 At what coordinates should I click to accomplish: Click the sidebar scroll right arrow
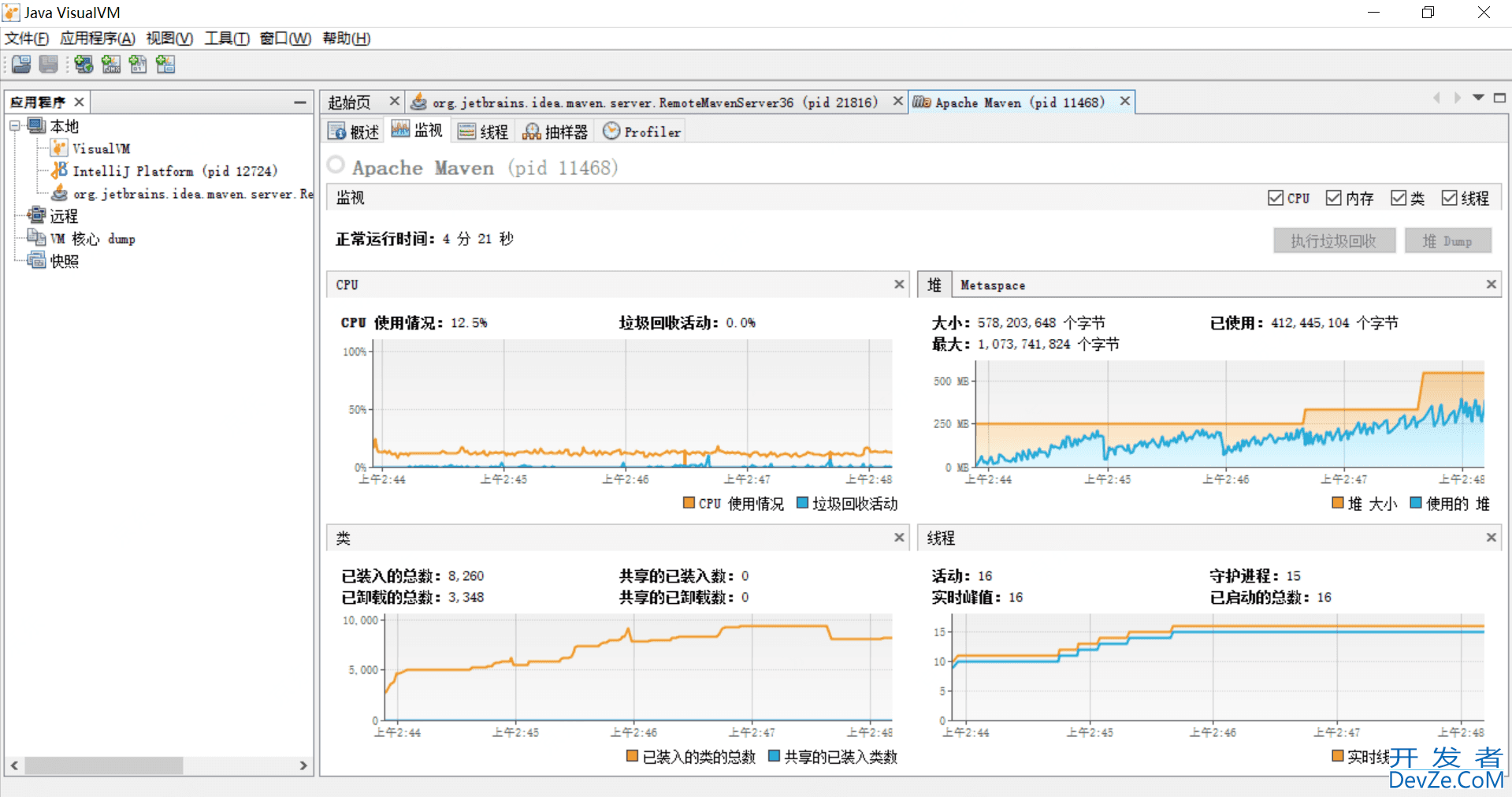(x=303, y=765)
